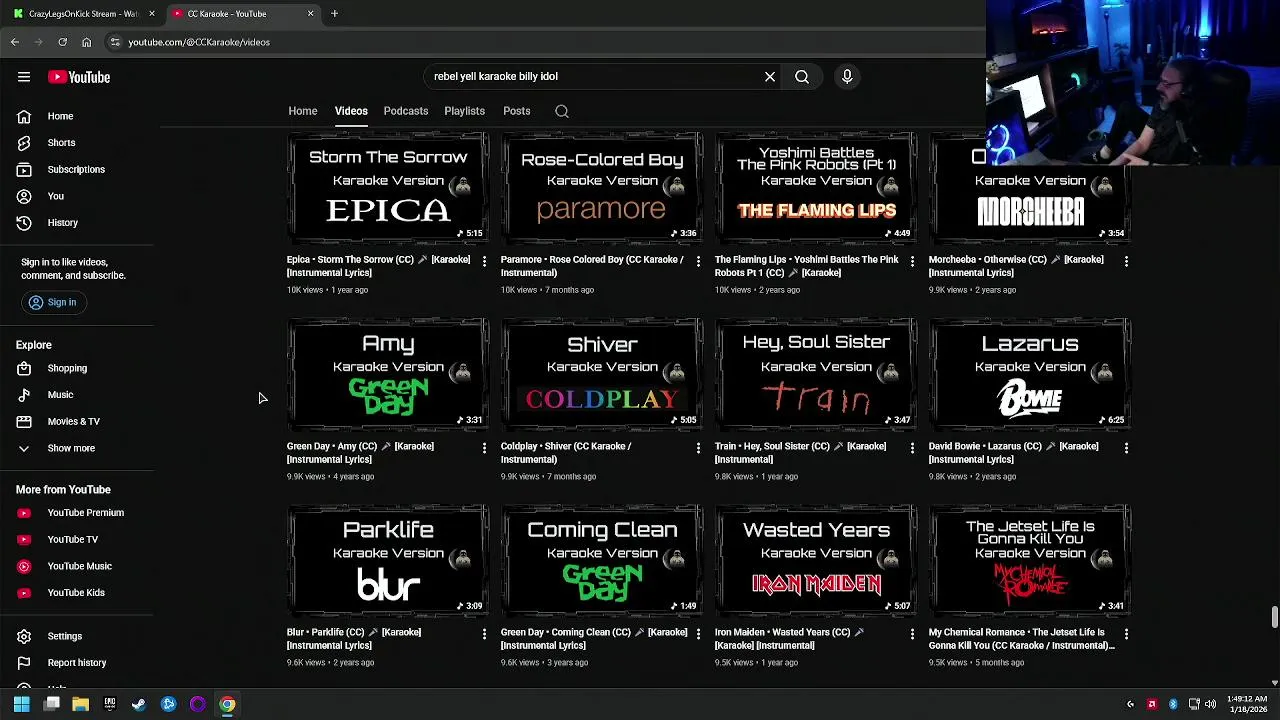Click the browser address bar URL

tap(199, 42)
